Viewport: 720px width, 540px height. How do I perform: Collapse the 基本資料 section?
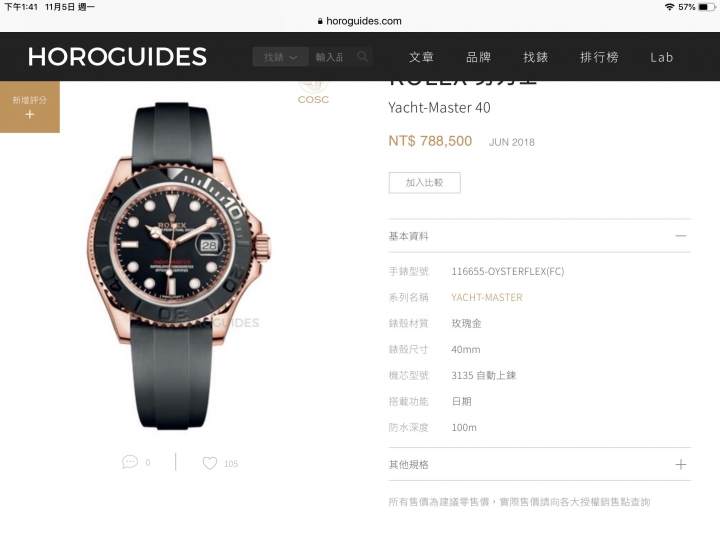click(x=681, y=236)
